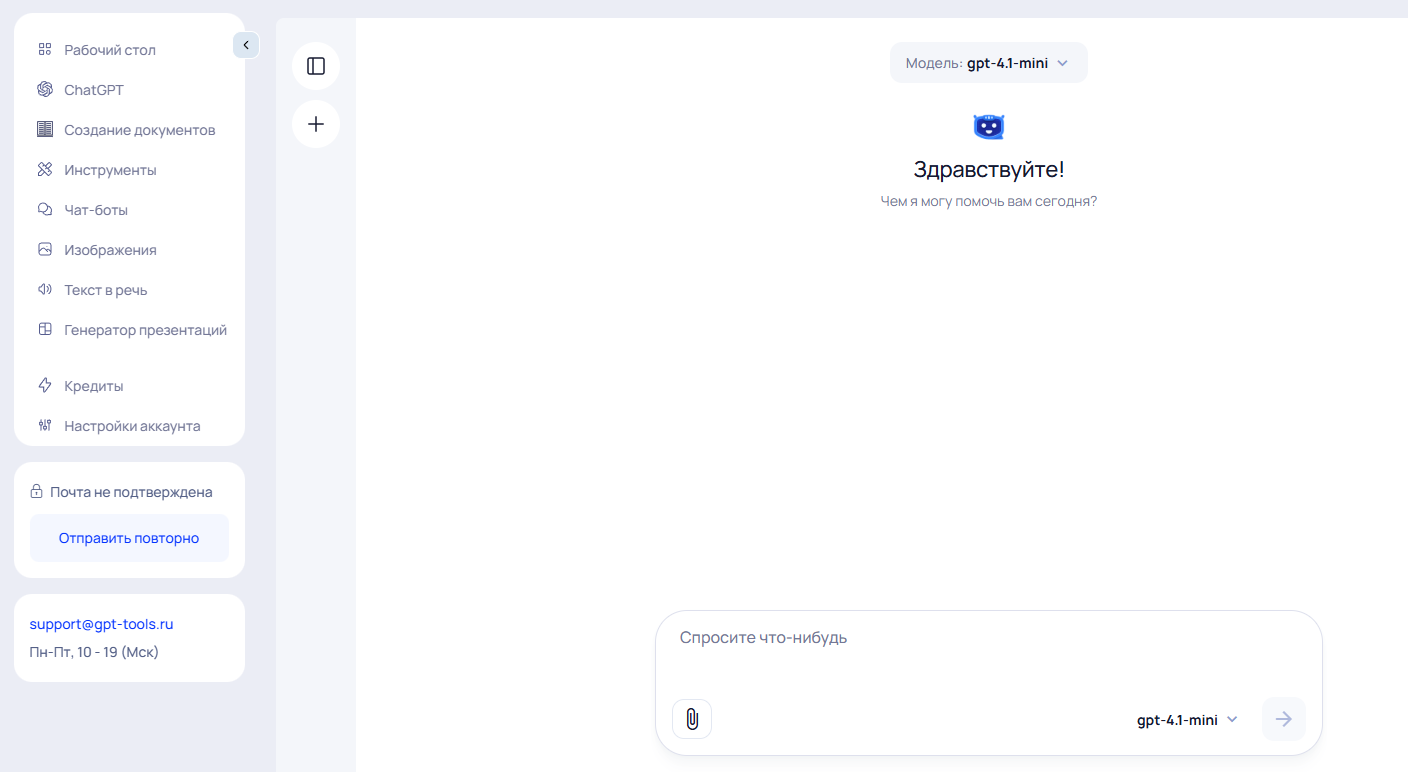Click the support@gpt-tools.ru email link
Image resolution: width=1408 pixels, height=772 pixels.
pyautogui.click(x=101, y=624)
